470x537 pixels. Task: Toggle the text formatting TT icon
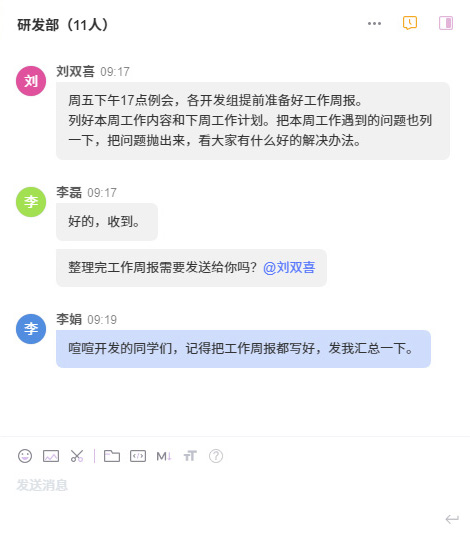pos(190,456)
